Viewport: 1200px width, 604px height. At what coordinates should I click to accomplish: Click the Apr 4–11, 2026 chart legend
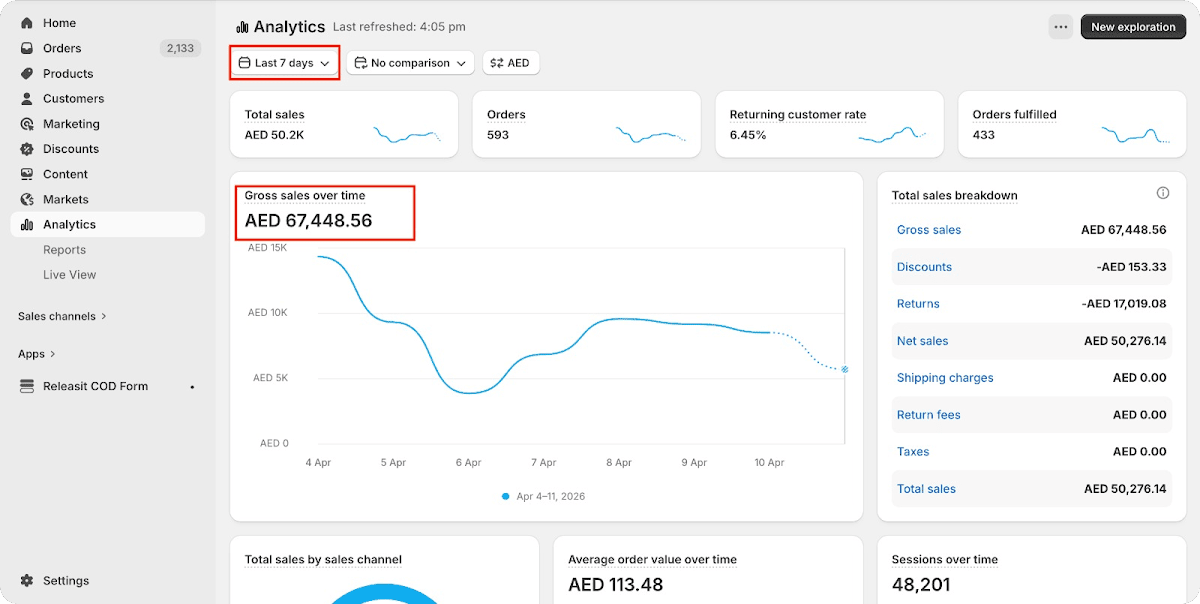coord(545,496)
